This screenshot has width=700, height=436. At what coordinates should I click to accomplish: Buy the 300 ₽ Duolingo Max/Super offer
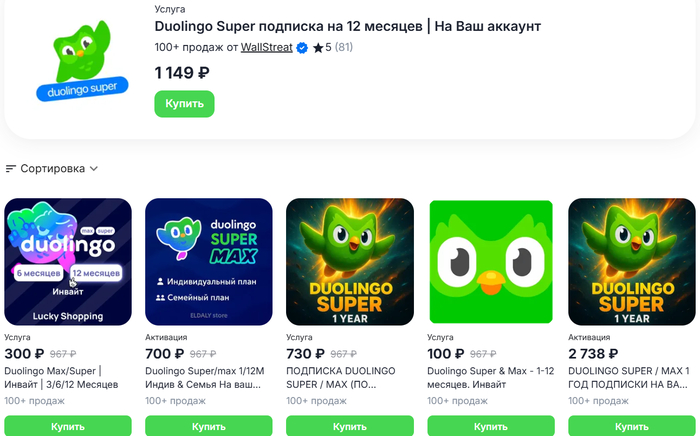68,426
